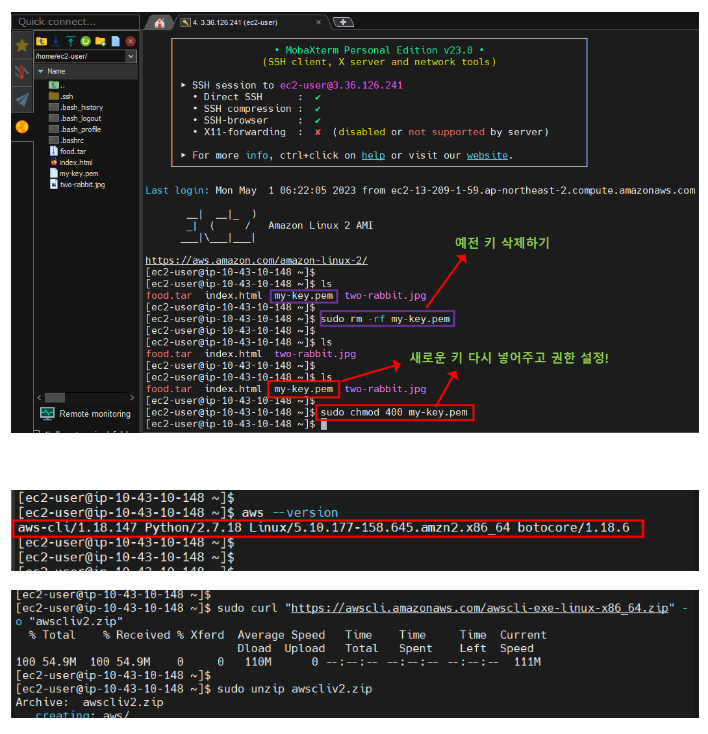708x734 pixels.
Task: Select the .bash_logout file
Action: point(75,118)
